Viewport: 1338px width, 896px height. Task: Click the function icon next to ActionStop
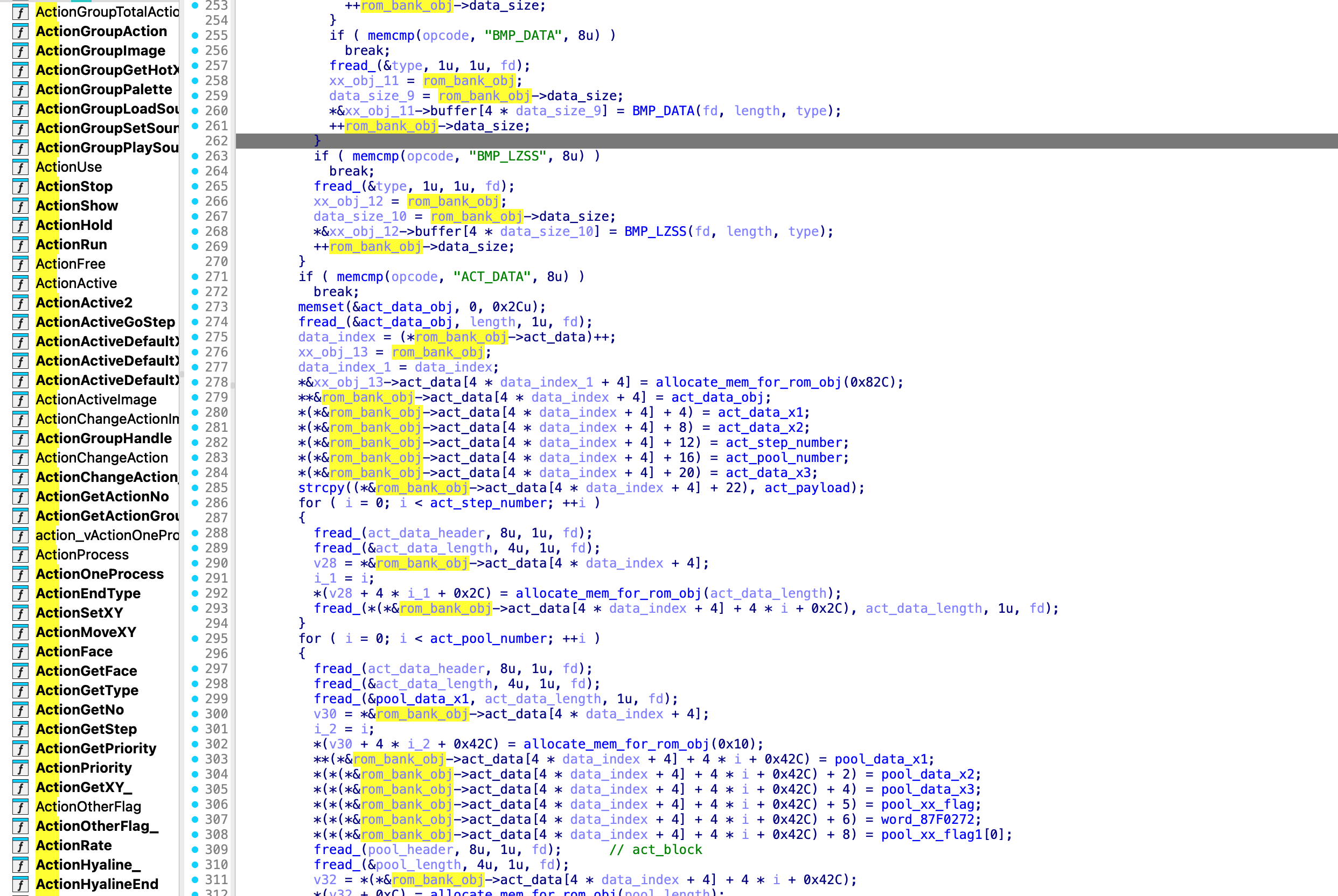click(20, 187)
